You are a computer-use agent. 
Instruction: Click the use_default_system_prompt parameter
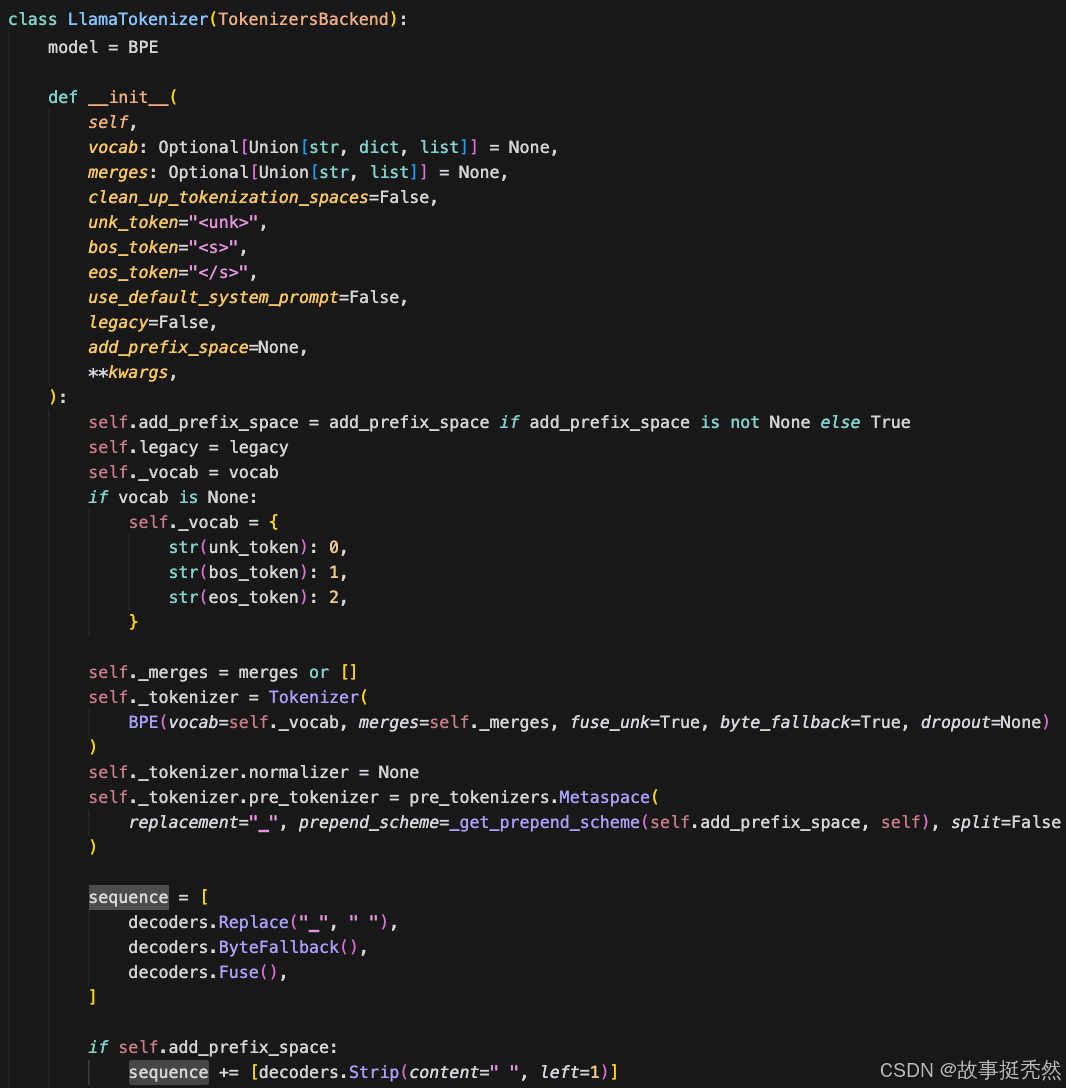point(213,297)
